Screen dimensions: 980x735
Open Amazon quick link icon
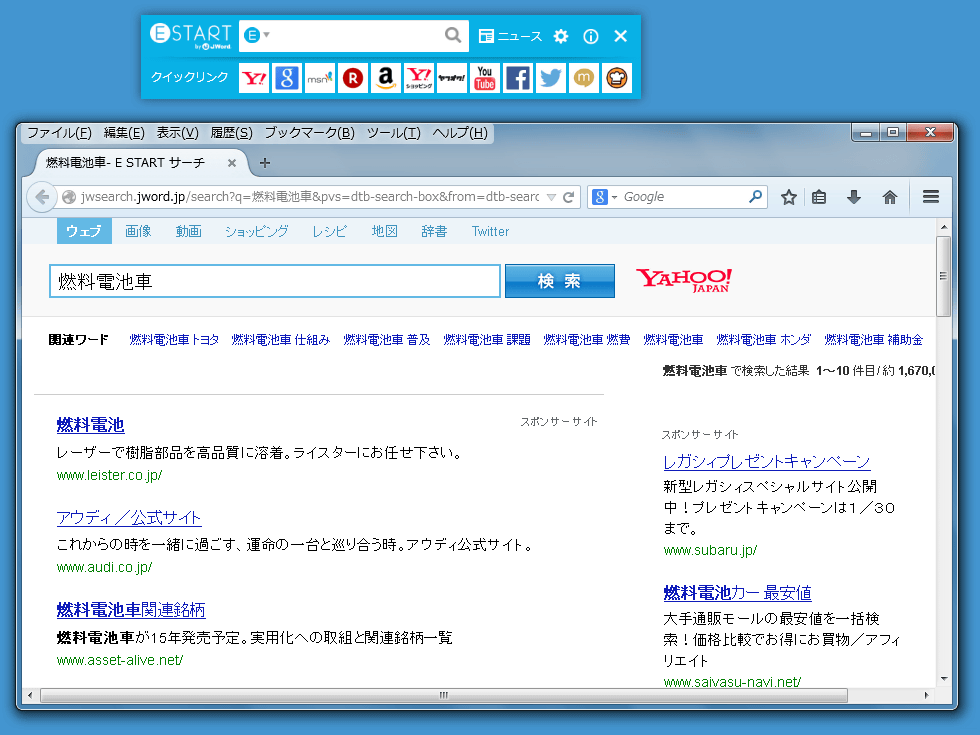click(x=386, y=78)
